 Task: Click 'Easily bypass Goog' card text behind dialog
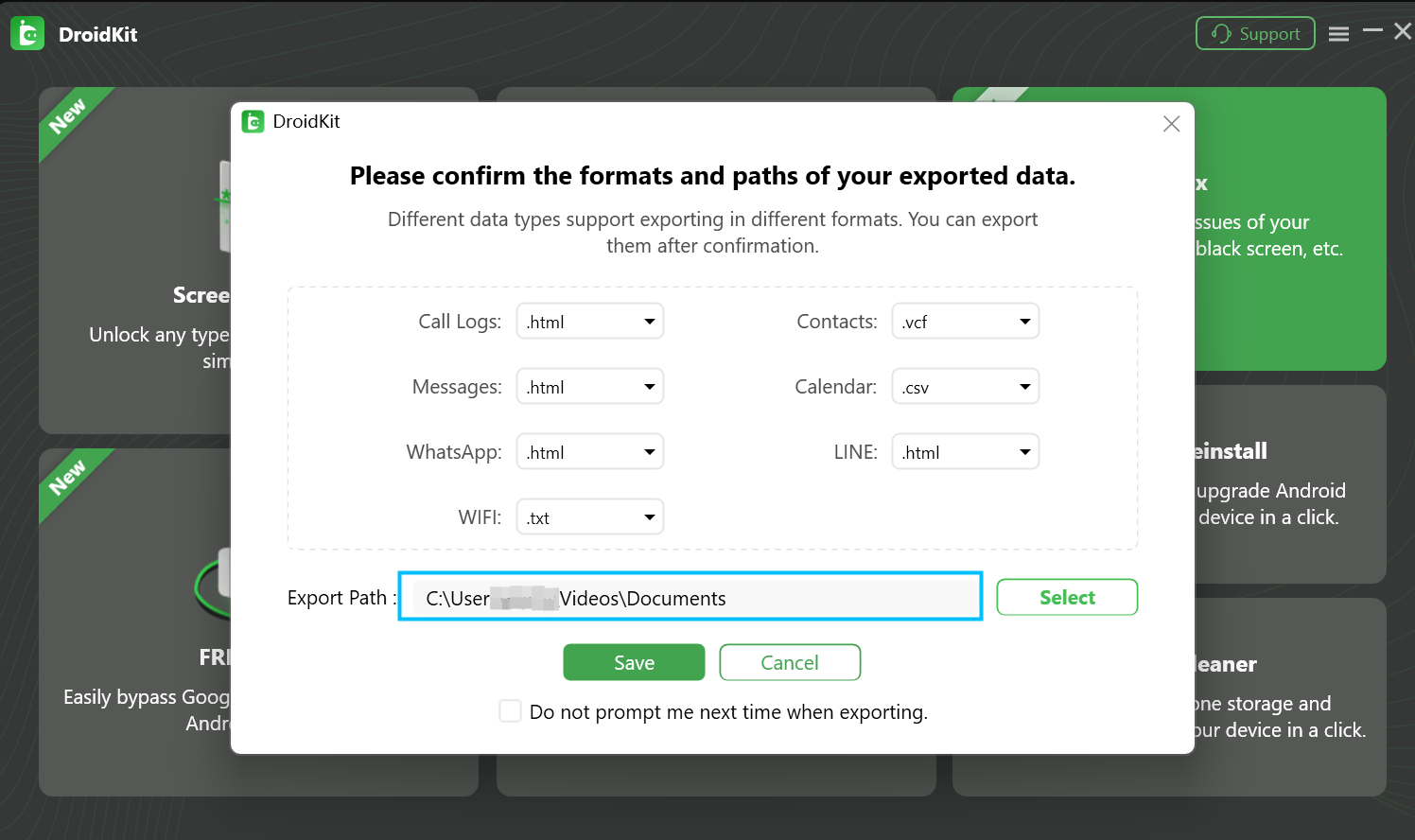point(147,697)
